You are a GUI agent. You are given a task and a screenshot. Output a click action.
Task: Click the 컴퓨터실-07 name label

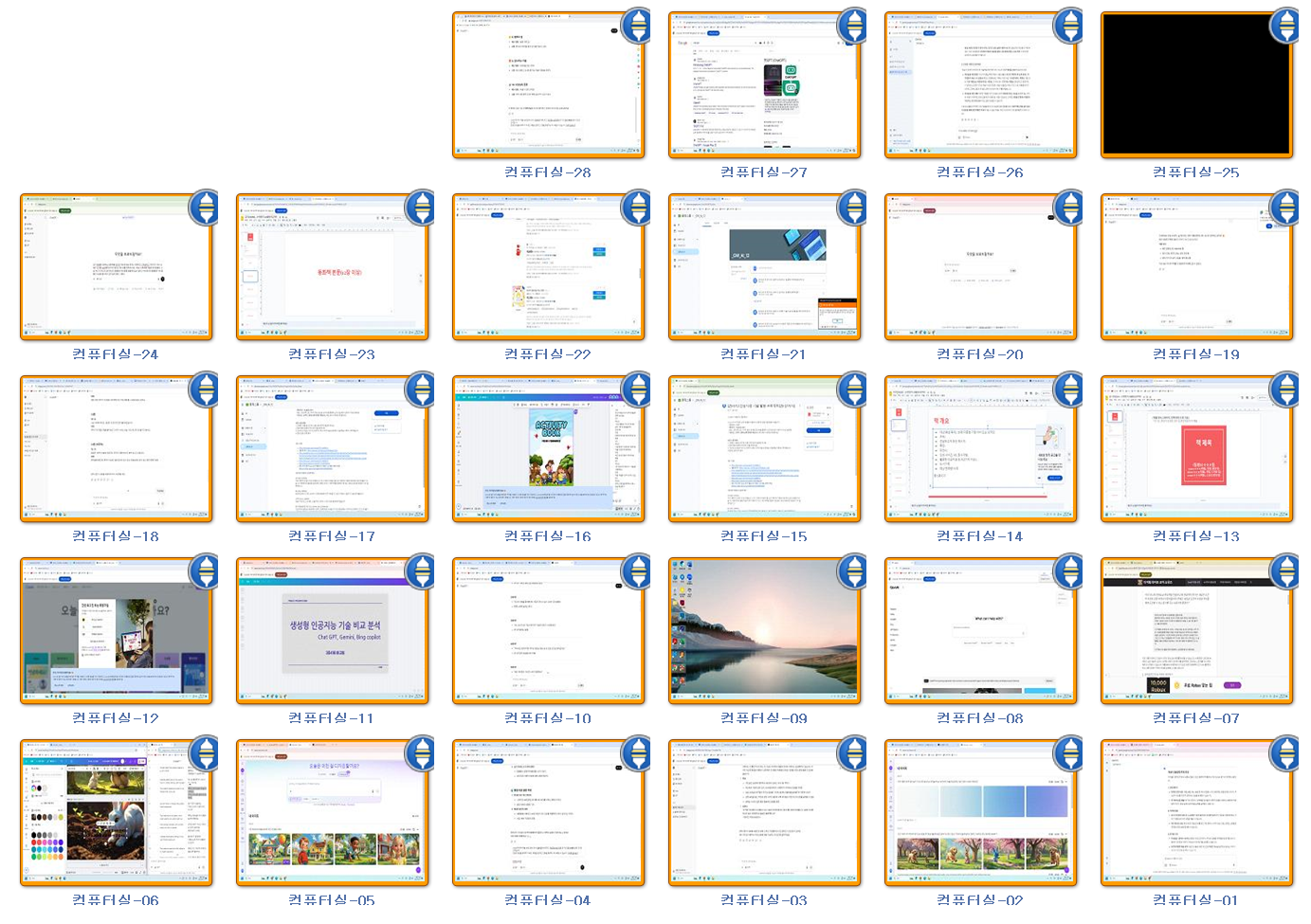click(1195, 718)
